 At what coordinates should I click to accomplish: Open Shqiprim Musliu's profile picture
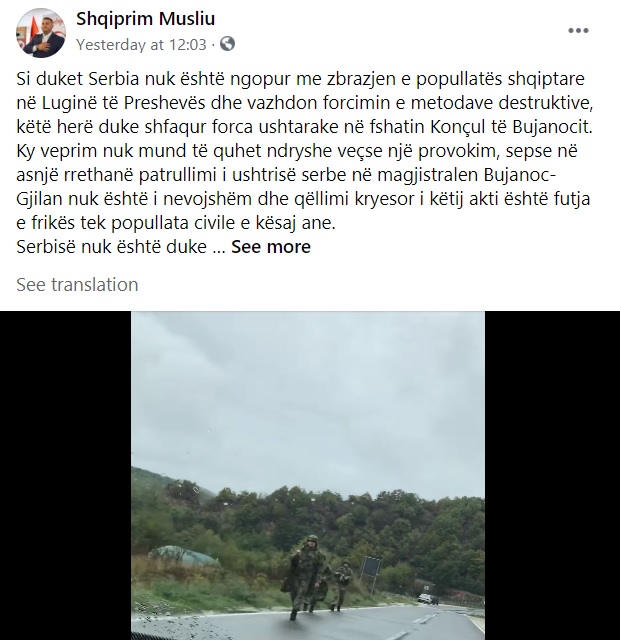(x=41, y=32)
